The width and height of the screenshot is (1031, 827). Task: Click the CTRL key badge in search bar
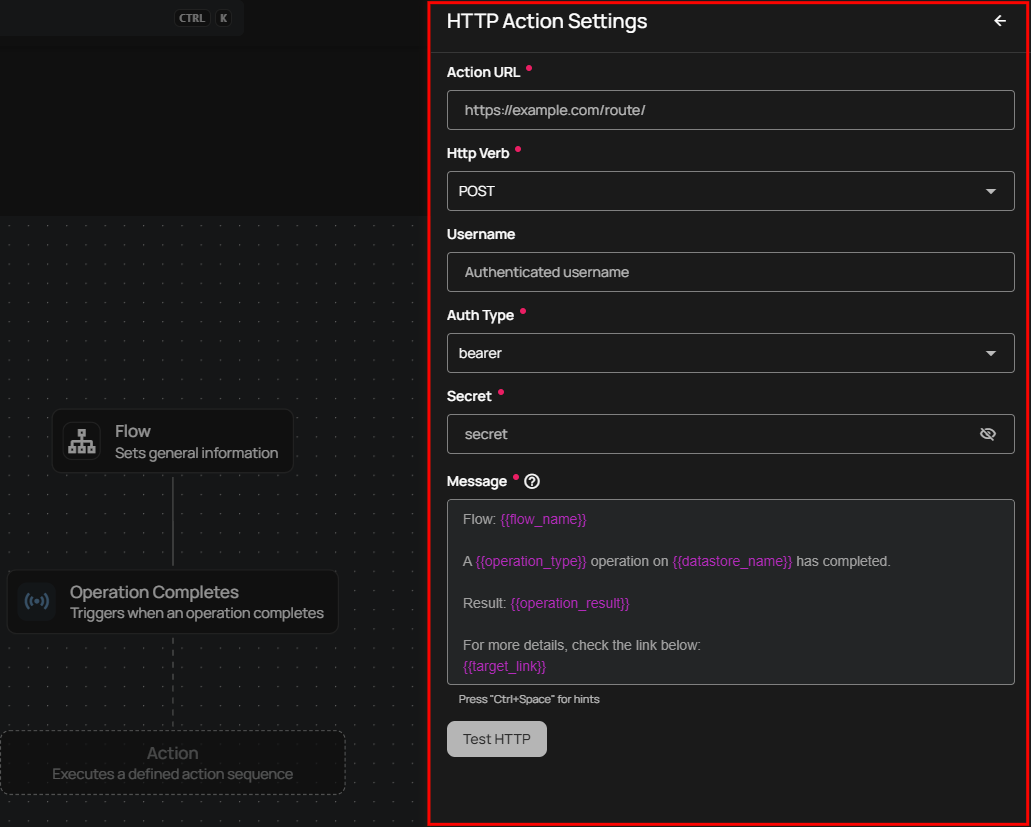click(x=191, y=18)
